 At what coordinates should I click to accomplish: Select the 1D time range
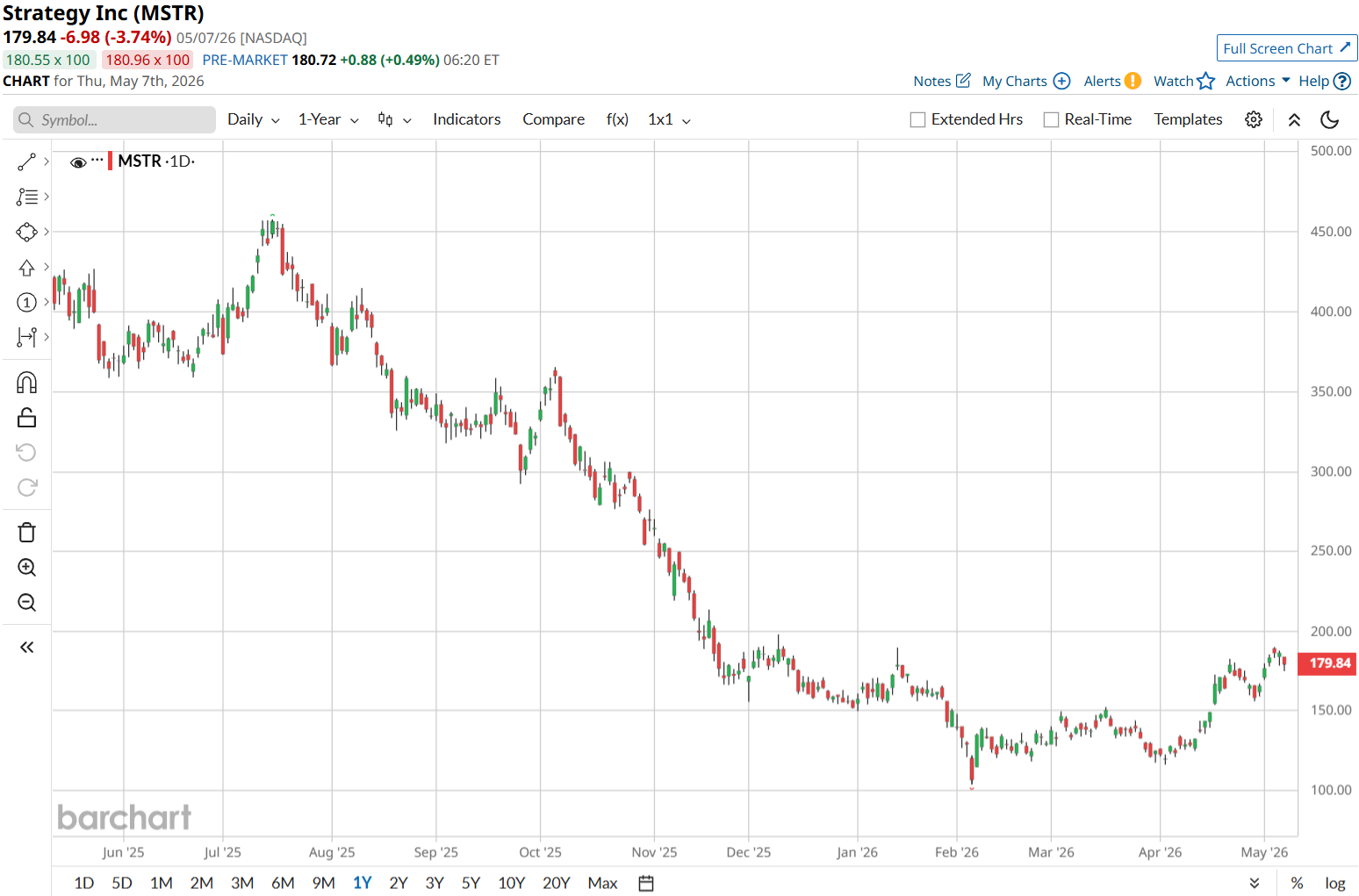[x=83, y=883]
